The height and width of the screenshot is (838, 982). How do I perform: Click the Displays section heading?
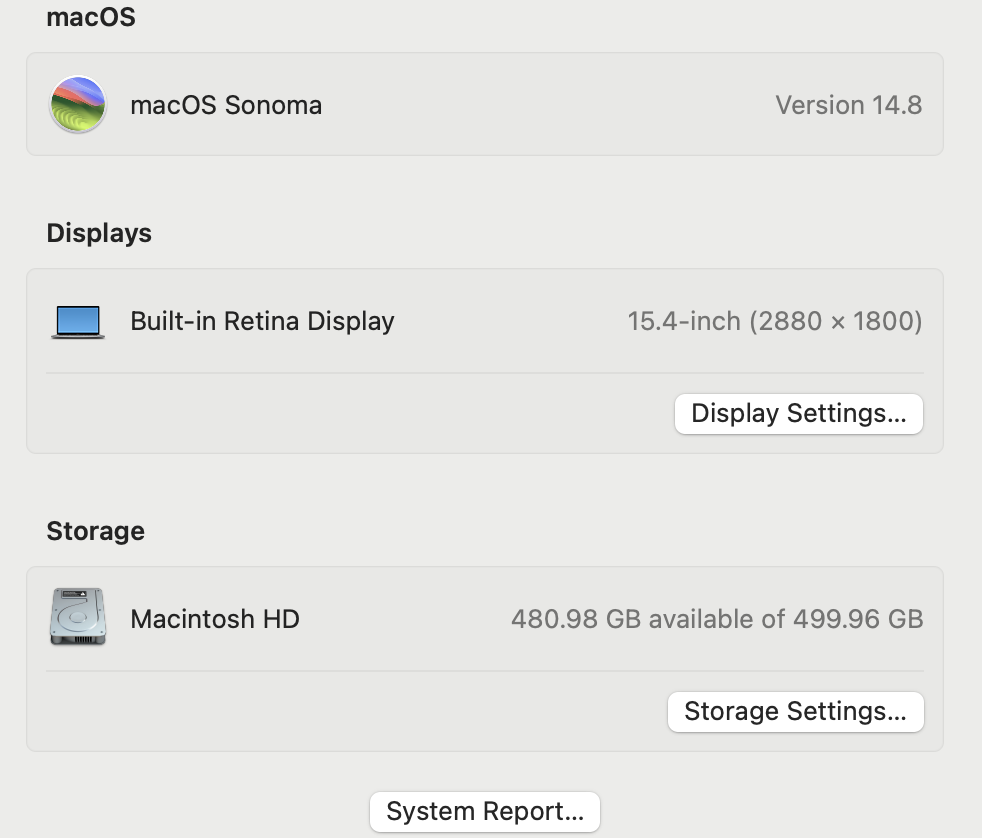point(99,233)
